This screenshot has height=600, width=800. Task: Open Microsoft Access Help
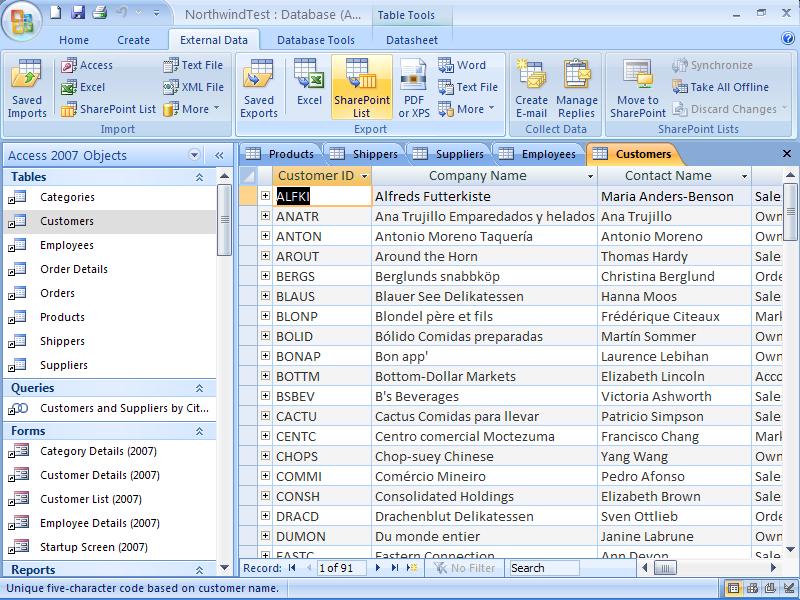pyautogui.click(x=788, y=38)
